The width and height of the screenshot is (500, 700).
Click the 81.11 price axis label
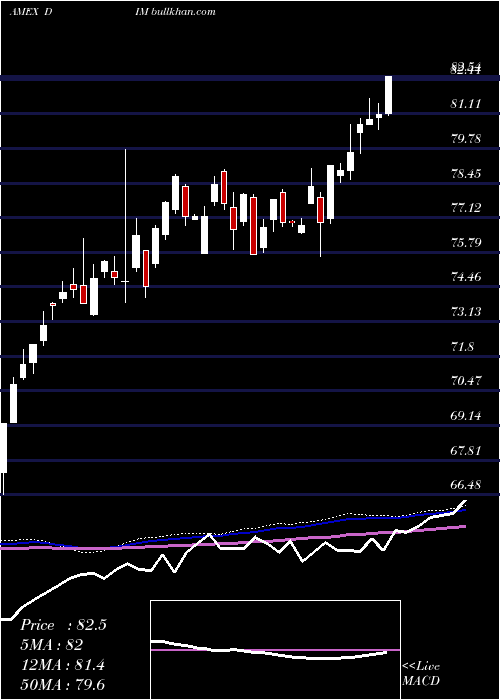[466, 104]
